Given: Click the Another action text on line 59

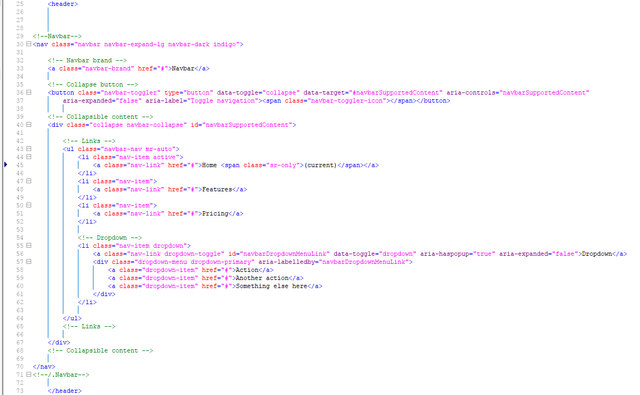Looking at the screenshot, I should (262, 278).
